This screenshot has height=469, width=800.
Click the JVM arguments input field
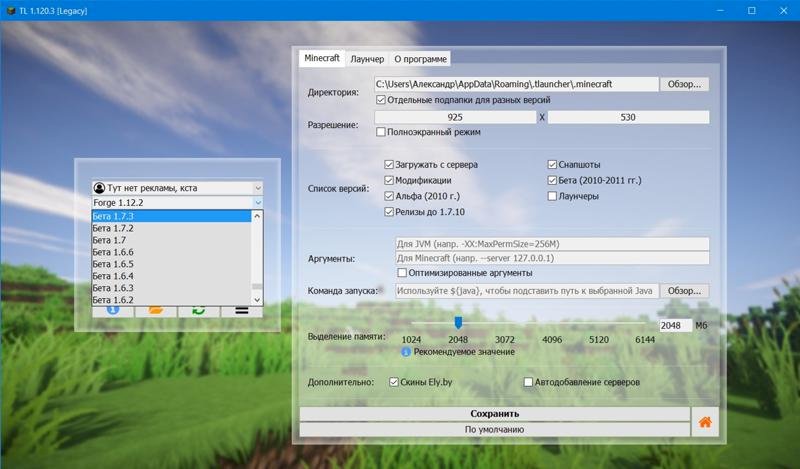552,244
